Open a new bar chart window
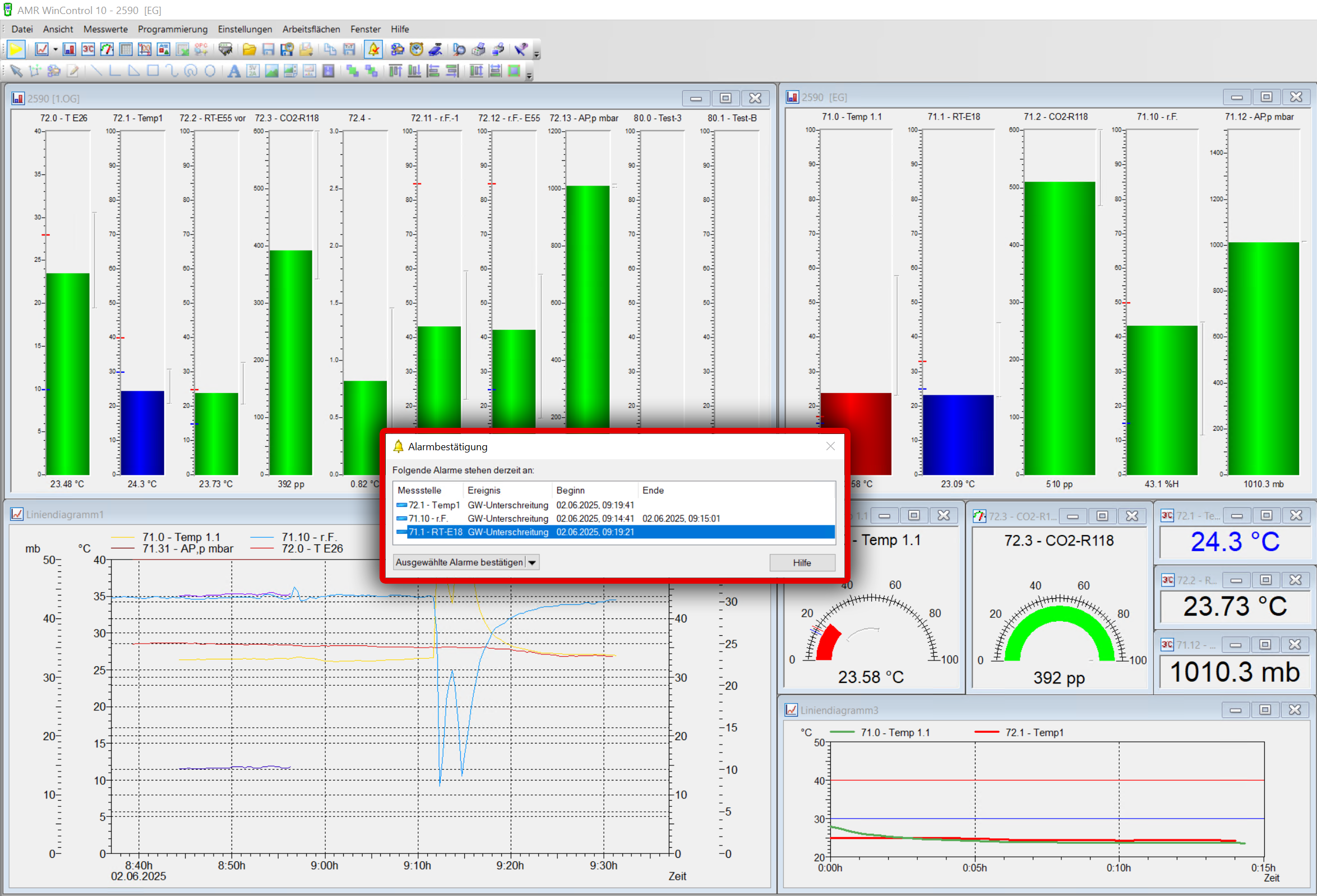 click(x=69, y=50)
